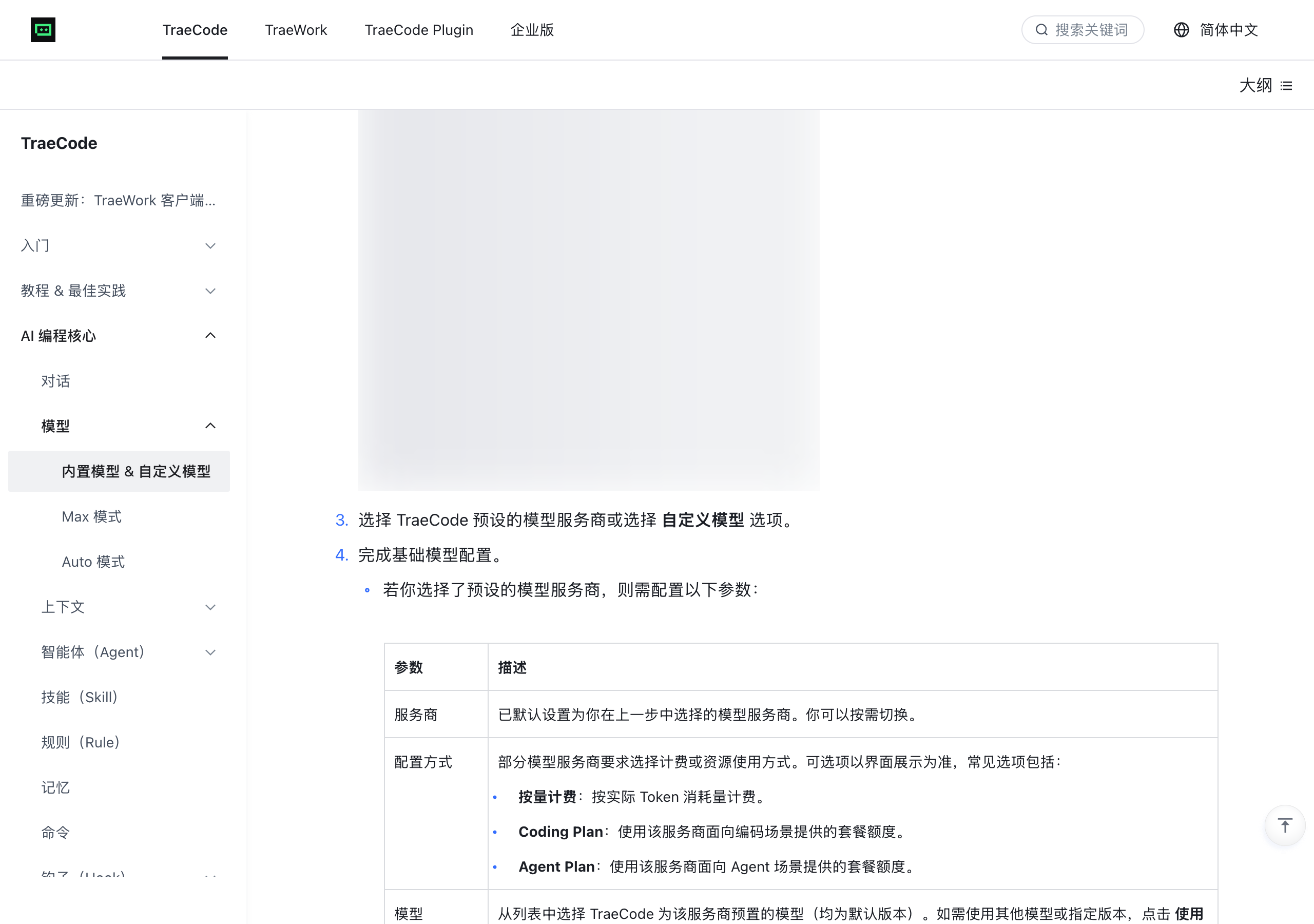Click the 参数 table header
The image size is (1314, 924).
coord(436,667)
